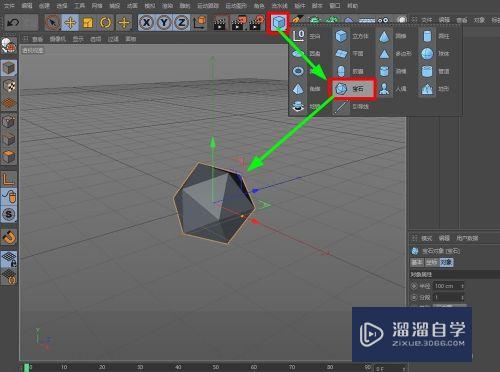
Task: Open the viewport Display menu
Action: tap(78, 39)
